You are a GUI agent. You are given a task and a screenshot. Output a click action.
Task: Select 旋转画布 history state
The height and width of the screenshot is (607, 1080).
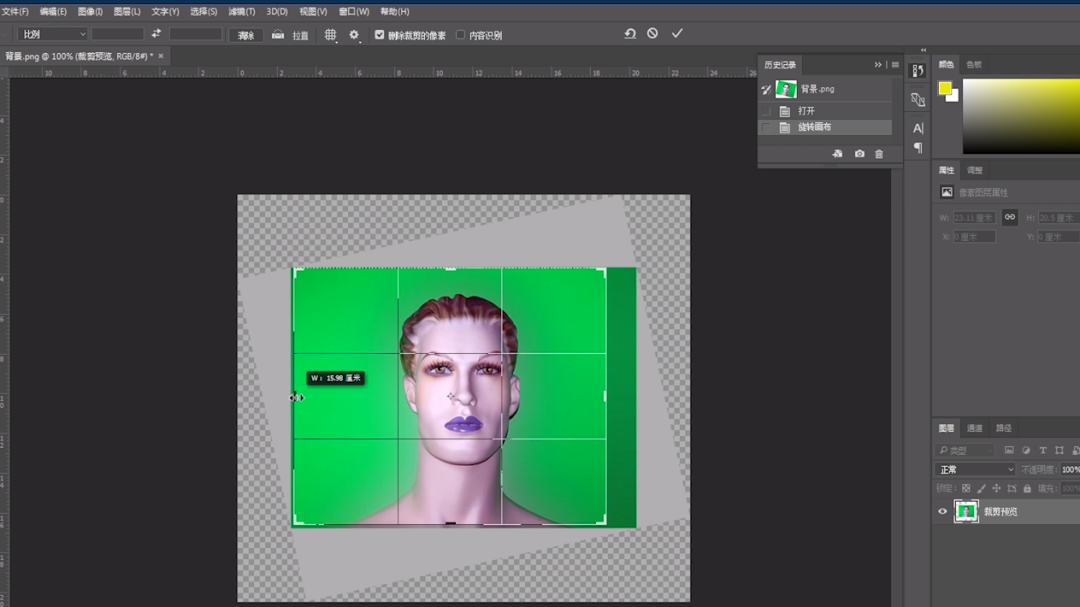[825, 127]
